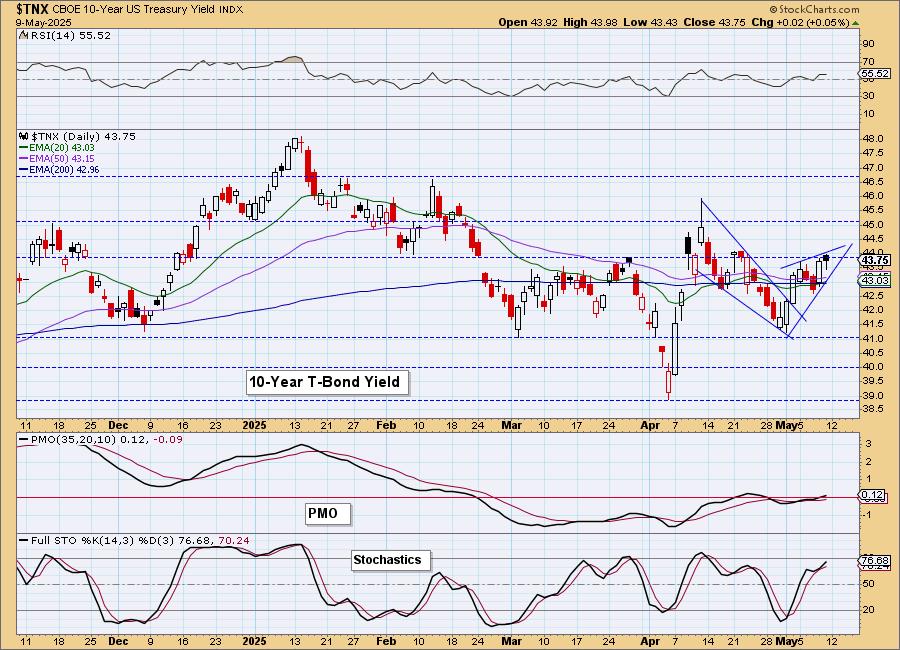Click the black line marker before Full STO
900x650 pixels.
pos(24,540)
